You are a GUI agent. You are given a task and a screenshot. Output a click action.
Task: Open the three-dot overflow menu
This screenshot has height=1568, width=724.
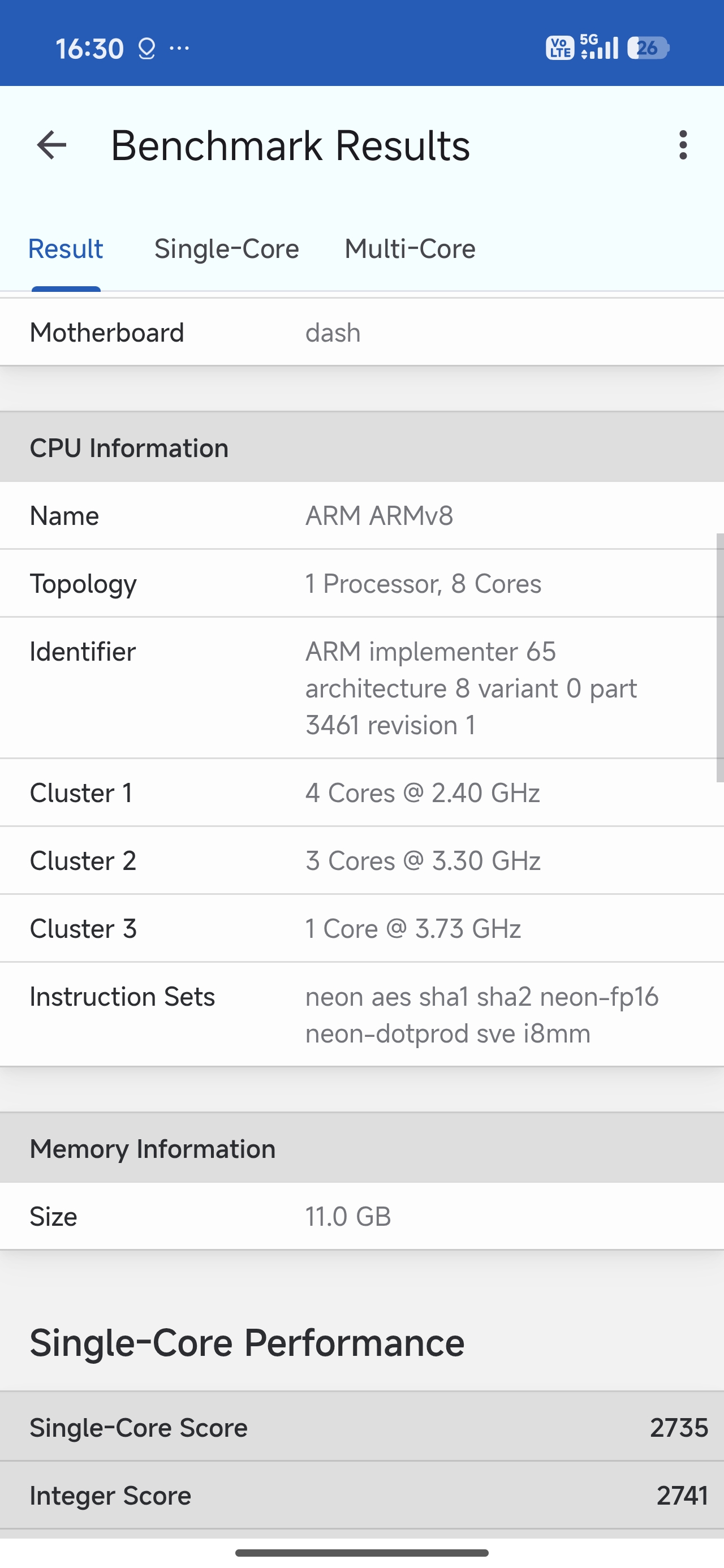click(x=683, y=145)
